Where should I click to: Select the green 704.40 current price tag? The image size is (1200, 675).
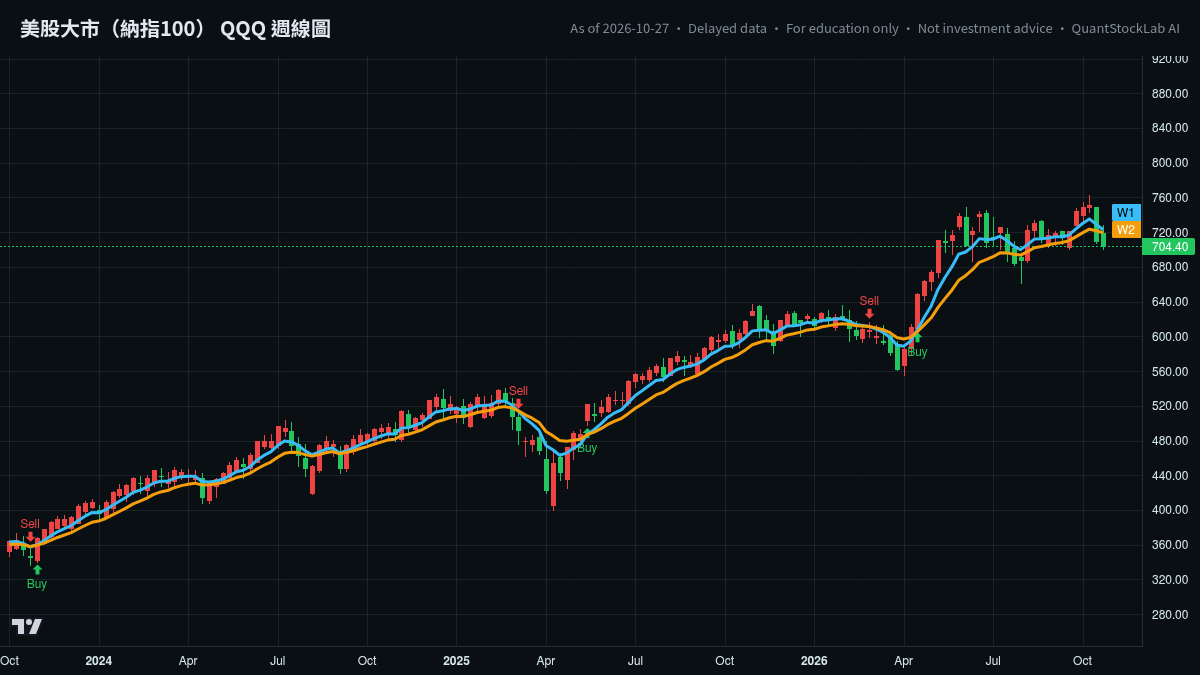click(x=1169, y=247)
